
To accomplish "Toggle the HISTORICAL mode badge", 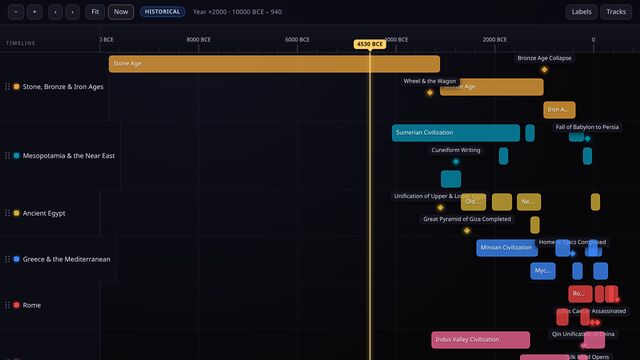I will [162, 12].
